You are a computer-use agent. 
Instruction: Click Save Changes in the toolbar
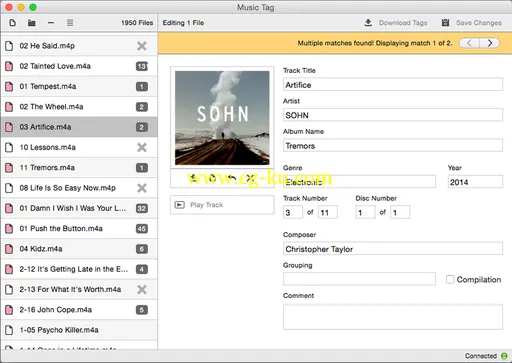point(472,23)
